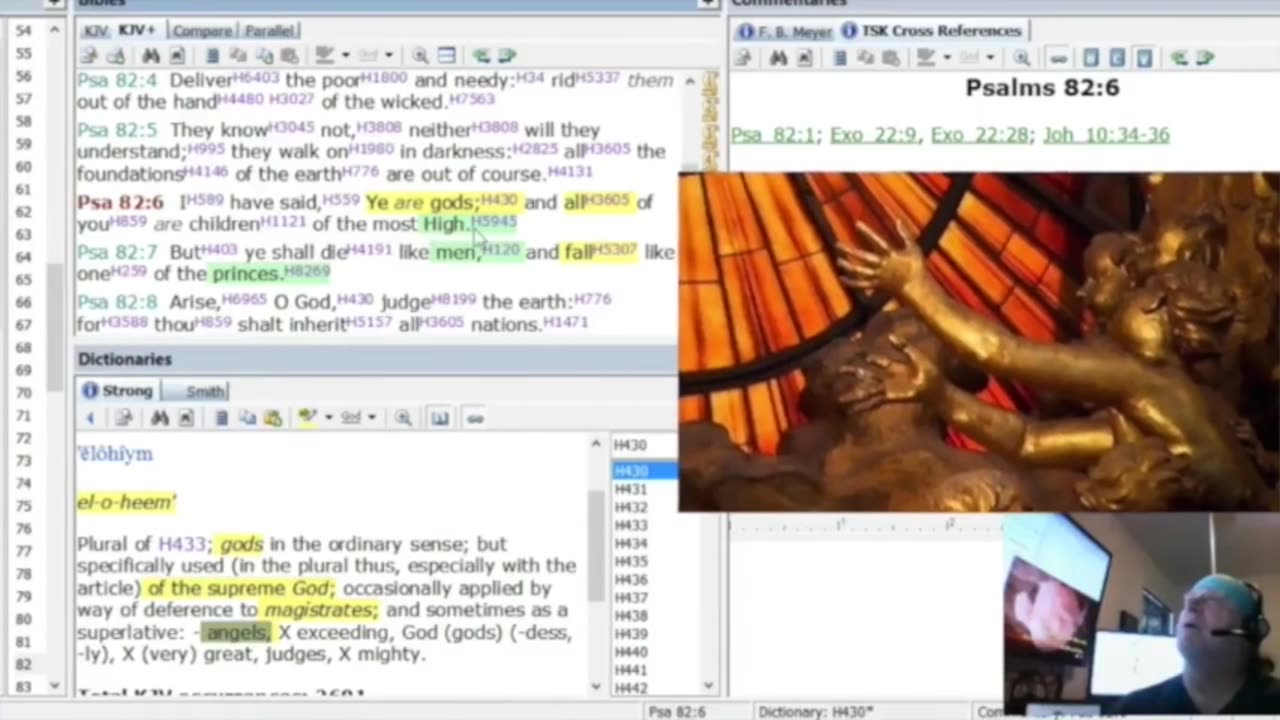Open the zoom magnifier in Commentaries toolbar
Viewport: 1280px width, 720px height.
coord(1021,58)
